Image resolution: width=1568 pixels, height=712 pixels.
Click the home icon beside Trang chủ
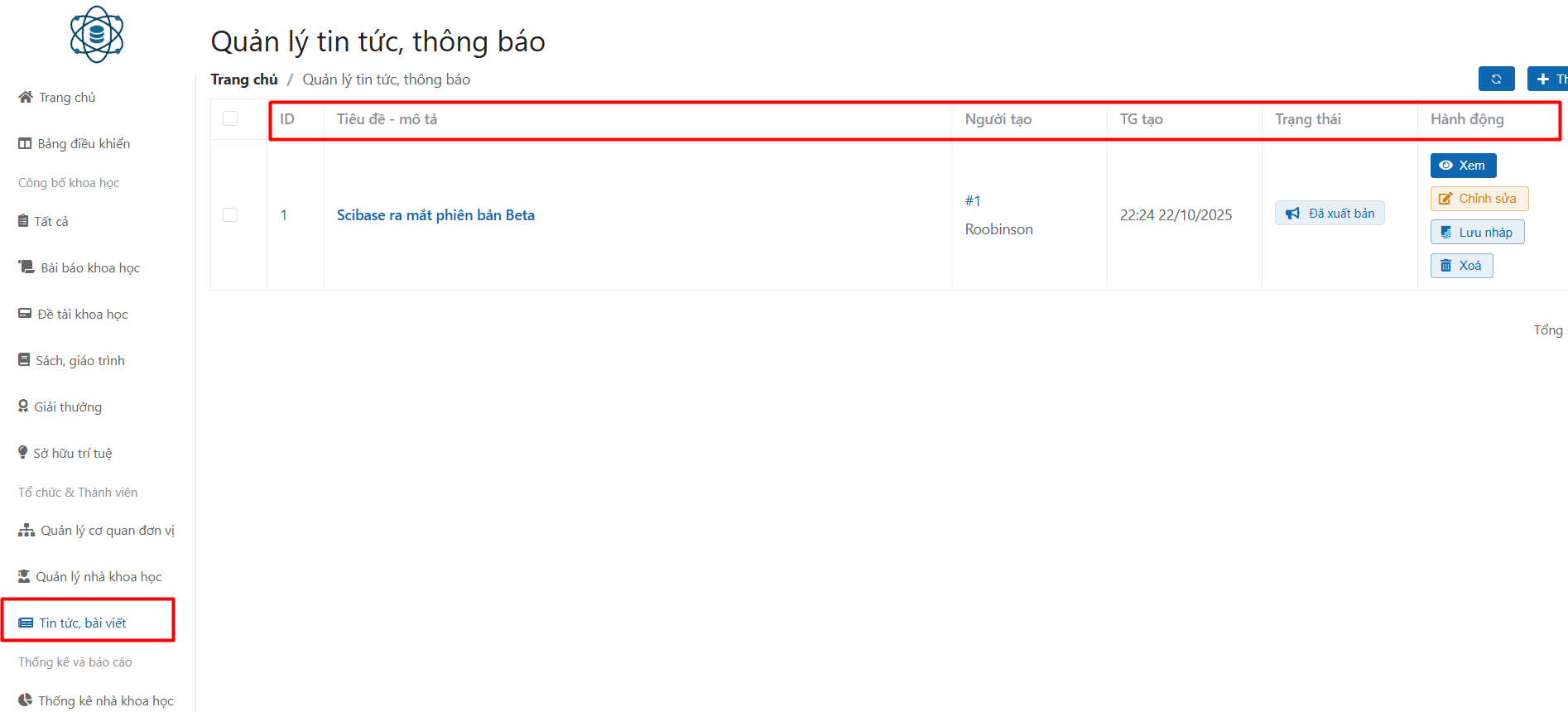26,97
